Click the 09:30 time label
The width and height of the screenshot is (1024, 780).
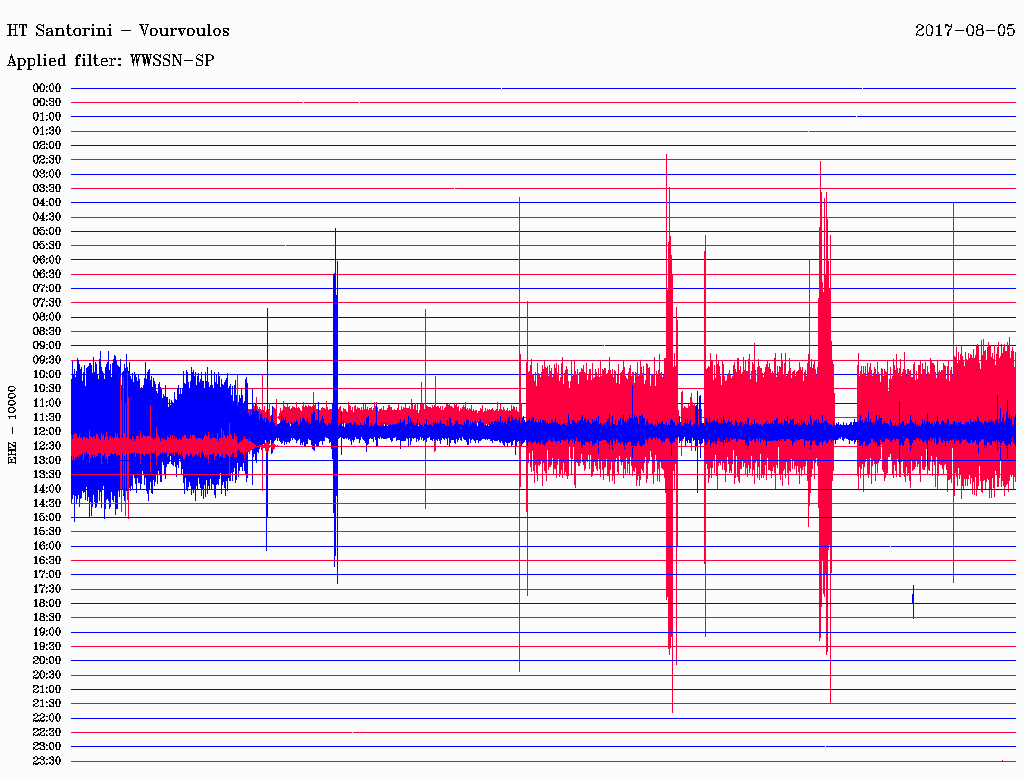(47, 360)
